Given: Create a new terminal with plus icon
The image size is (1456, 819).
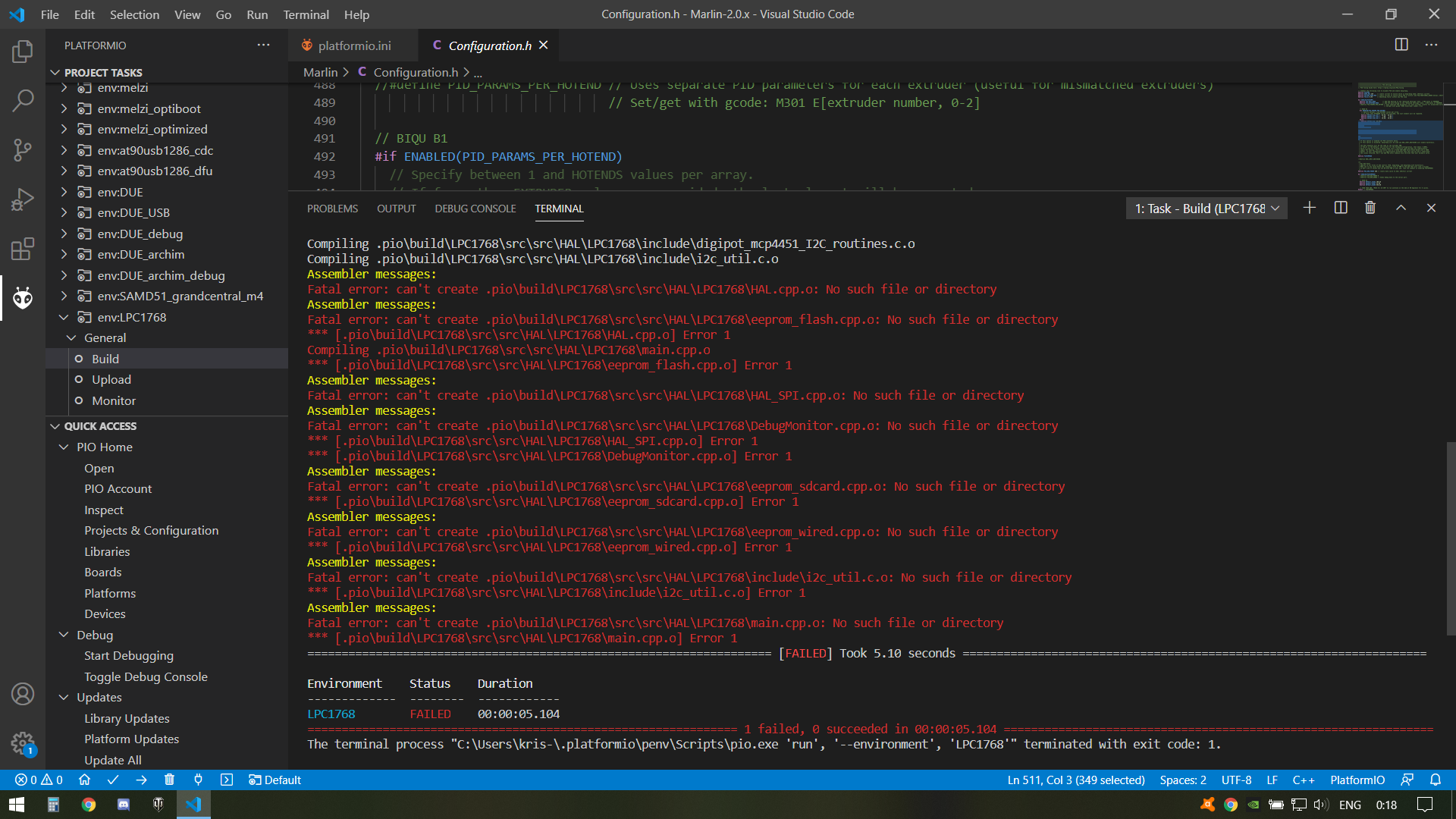Looking at the screenshot, I should 1310,208.
